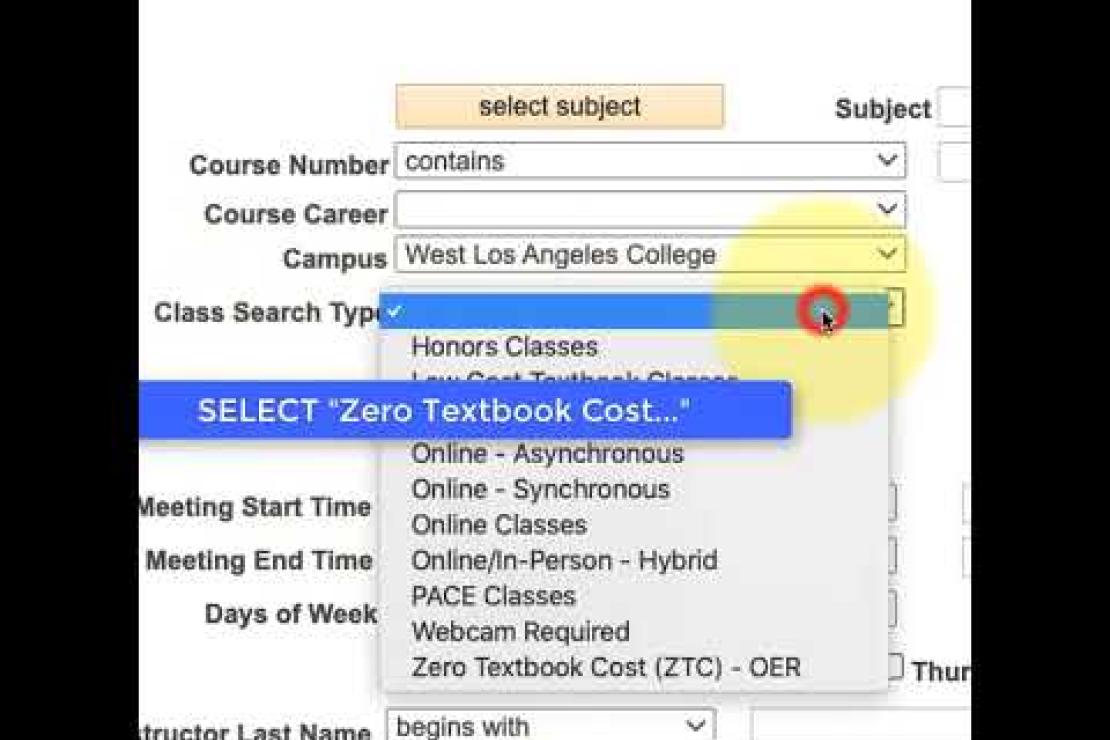Click the Campus dropdown chevron arrow
The width and height of the screenshot is (1110, 740).
[x=887, y=254]
